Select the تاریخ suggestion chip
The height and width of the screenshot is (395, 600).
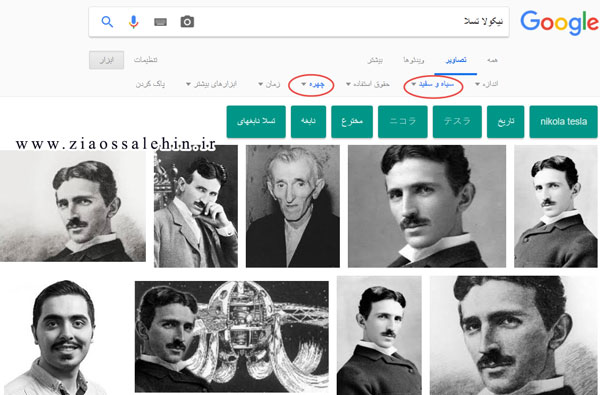(505, 122)
